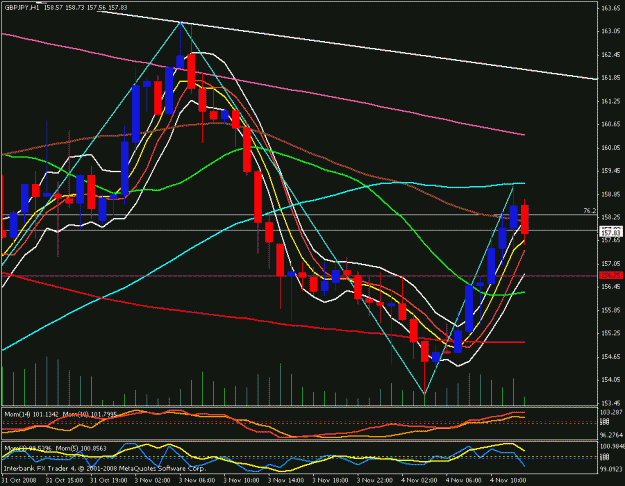The image size is (625, 486).
Task: Click the Mom(14) 101.1342 indicator label
Action: point(31,415)
